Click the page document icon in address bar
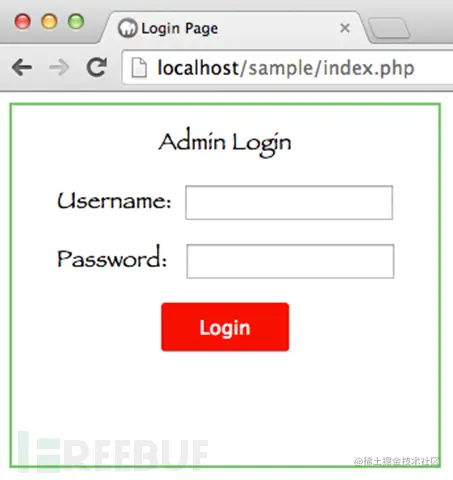Image resolution: width=453 pixels, height=480 pixels. pyautogui.click(x=139, y=68)
